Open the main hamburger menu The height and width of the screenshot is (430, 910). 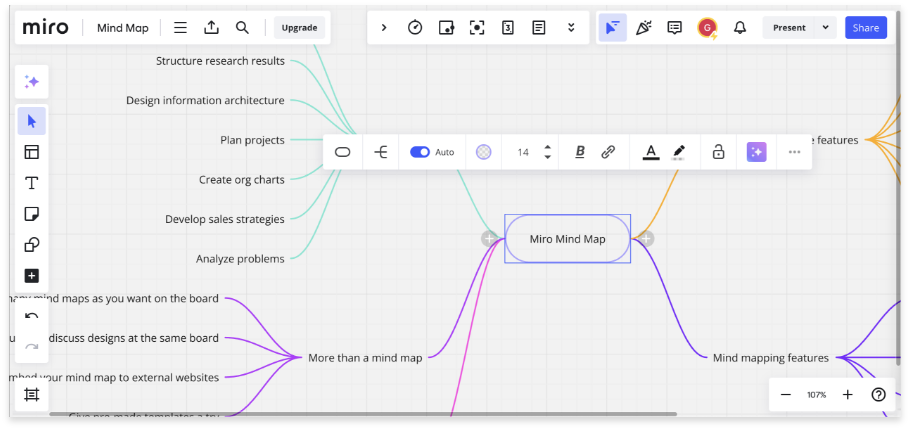[x=180, y=27]
